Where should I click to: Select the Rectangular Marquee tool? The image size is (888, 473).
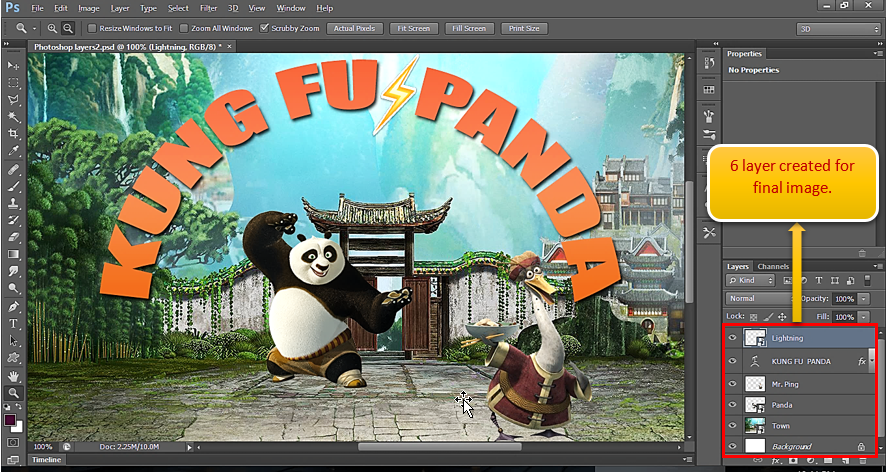[14, 83]
